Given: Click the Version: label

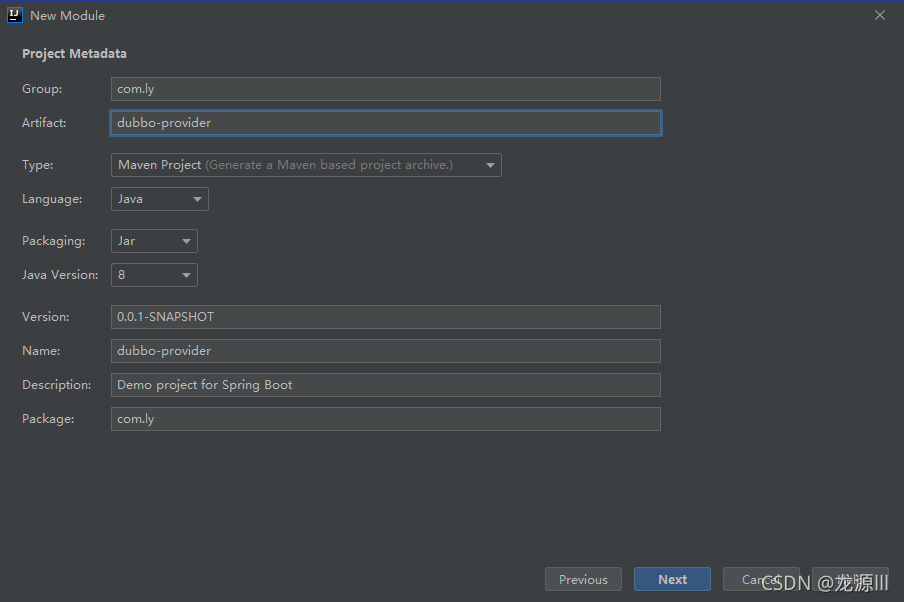Looking at the screenshot, I should [x=46, y=317].
